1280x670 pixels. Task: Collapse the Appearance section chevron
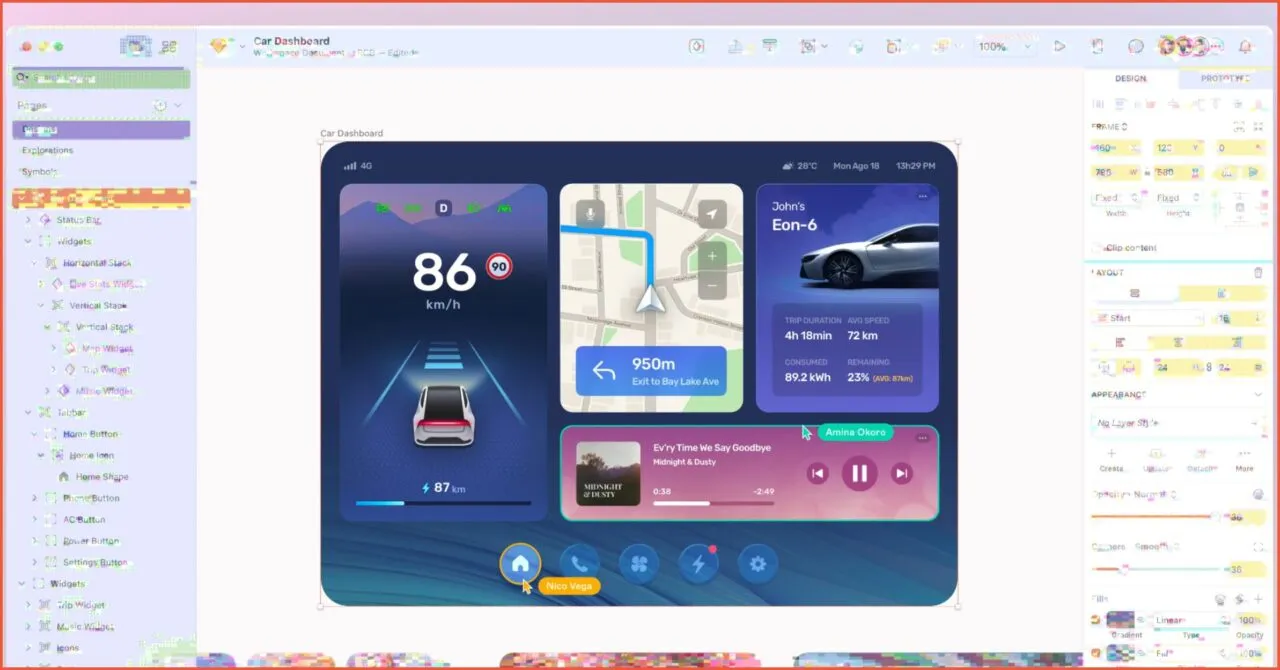coord(1258,394)
